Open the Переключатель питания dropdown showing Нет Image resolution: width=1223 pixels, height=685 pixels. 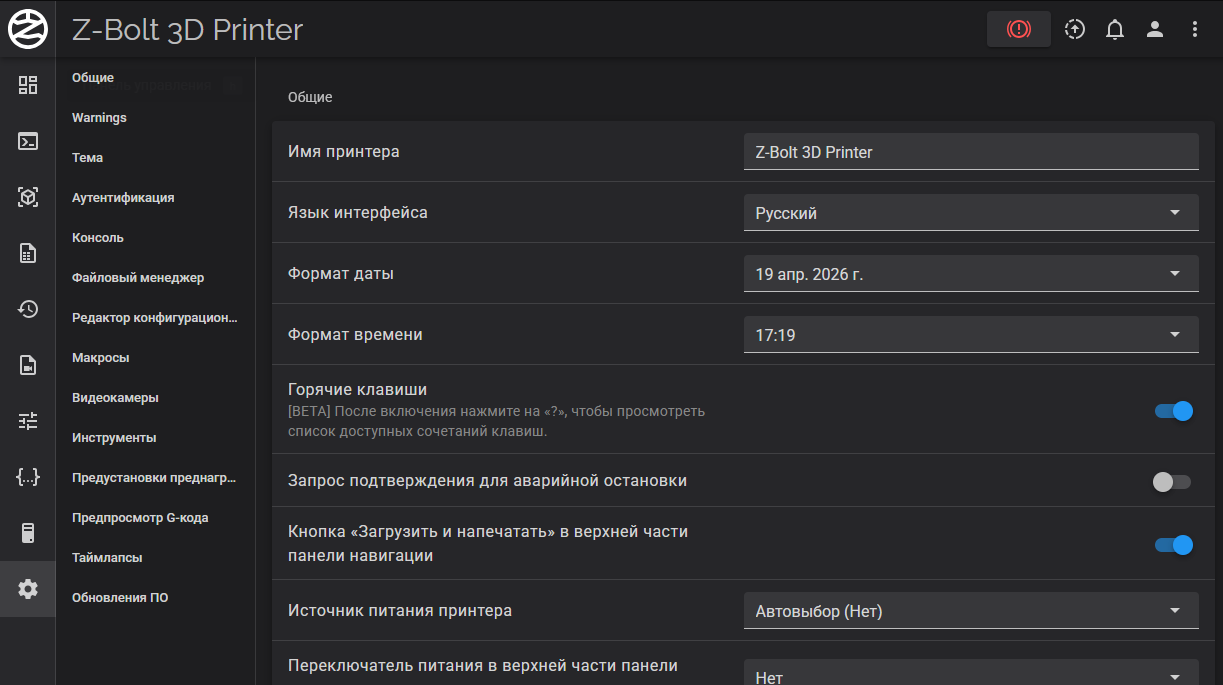[x=971, y=672]
